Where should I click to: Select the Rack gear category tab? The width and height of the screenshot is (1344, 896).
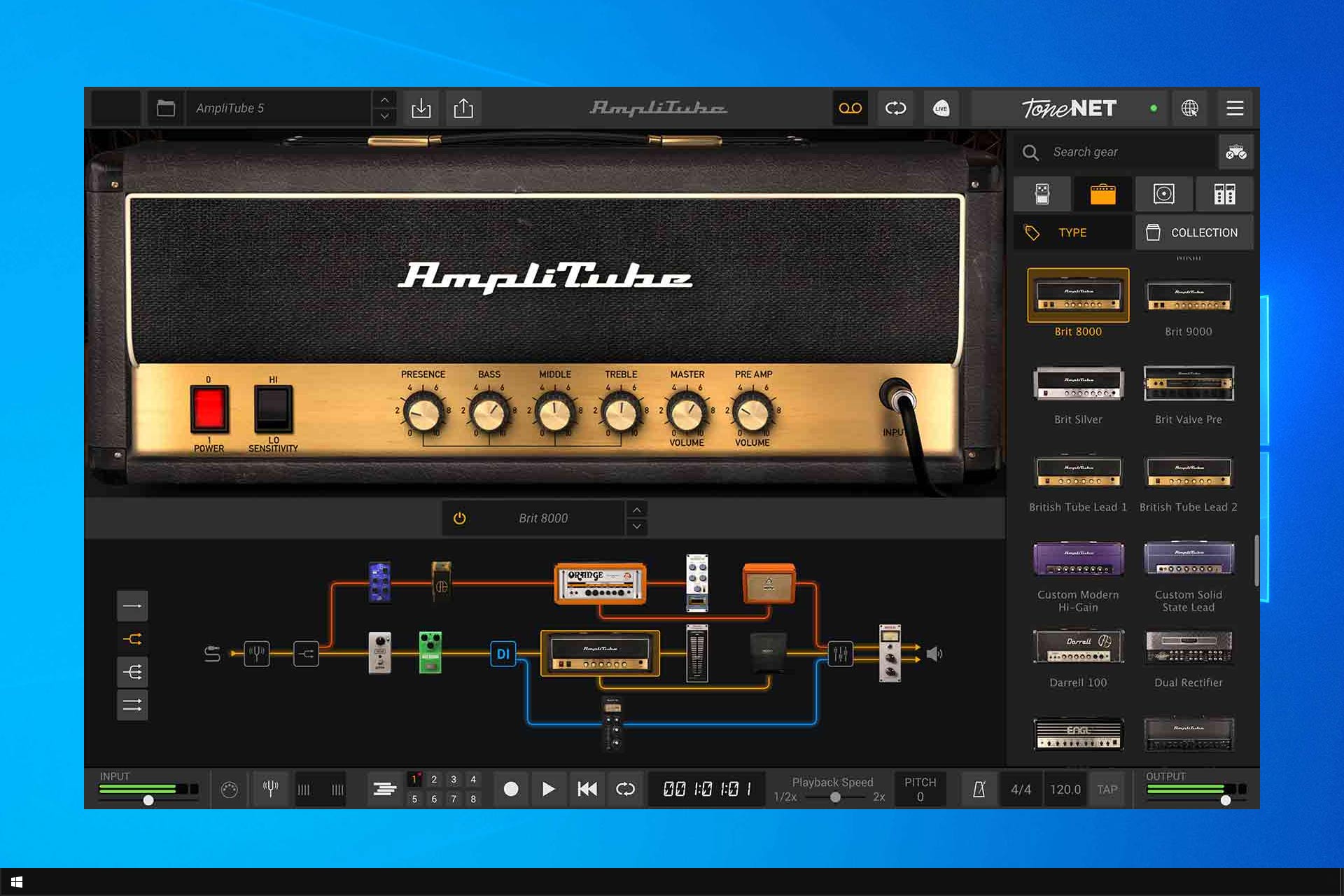pos(1224,194)
